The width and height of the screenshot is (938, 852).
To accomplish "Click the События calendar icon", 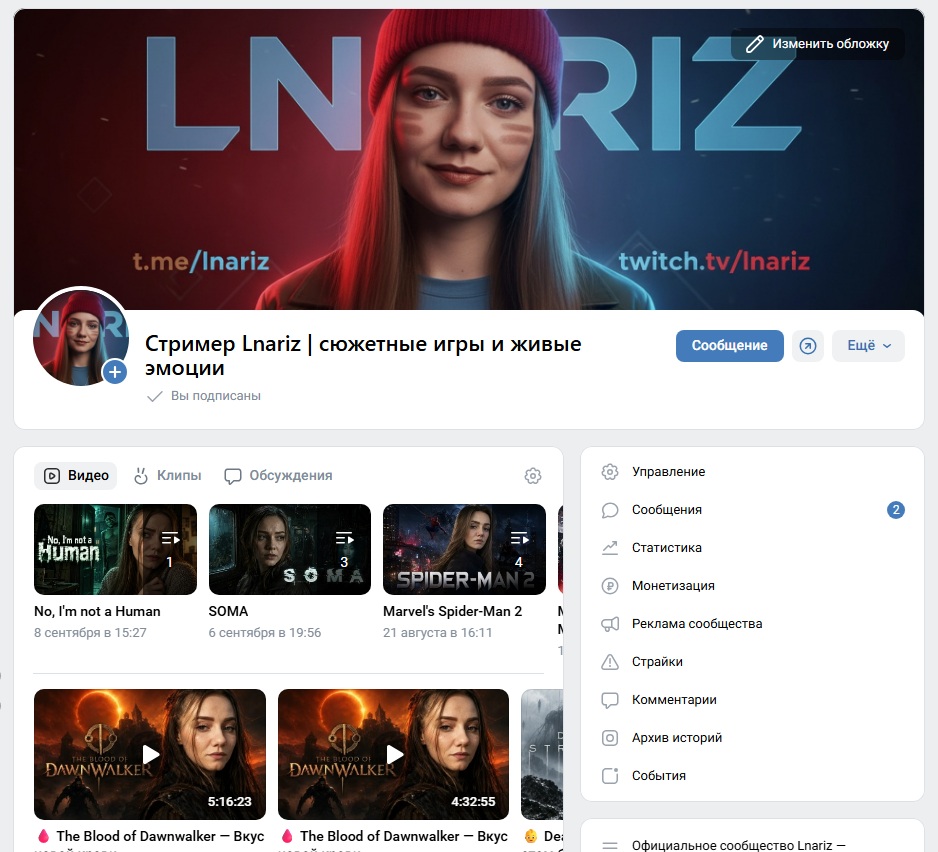I will pos(610,775).
